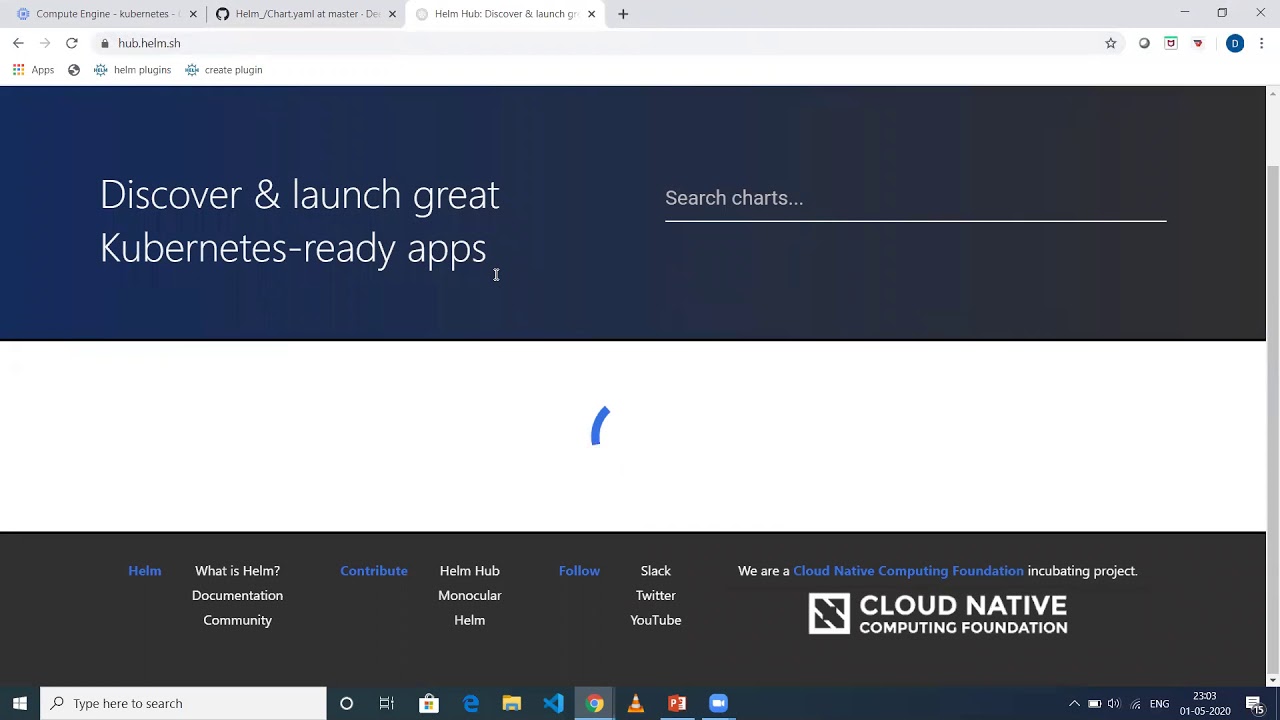The width and height of the screenshot is (1280, 720).
Task: Open the globe bookmark icon
Action: tap(74, 70)
